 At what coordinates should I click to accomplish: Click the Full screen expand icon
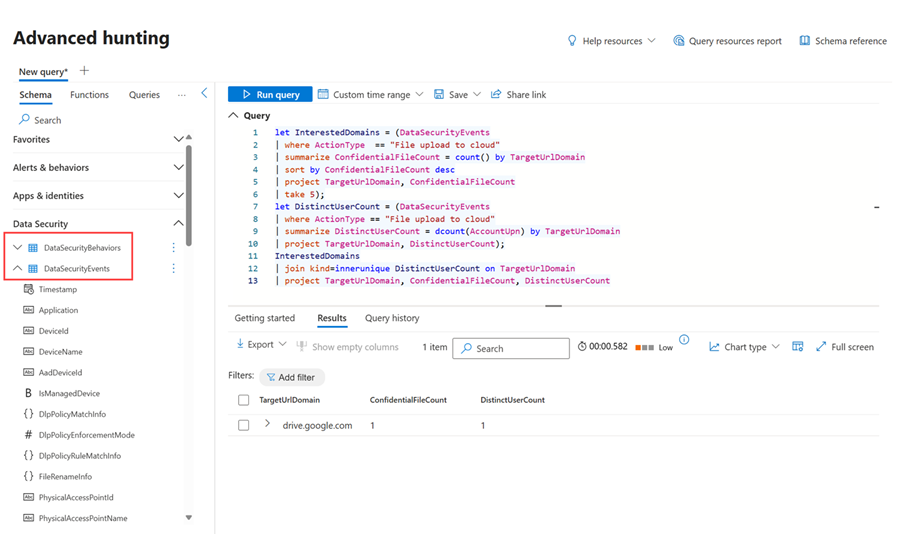(x=821, y=346)
